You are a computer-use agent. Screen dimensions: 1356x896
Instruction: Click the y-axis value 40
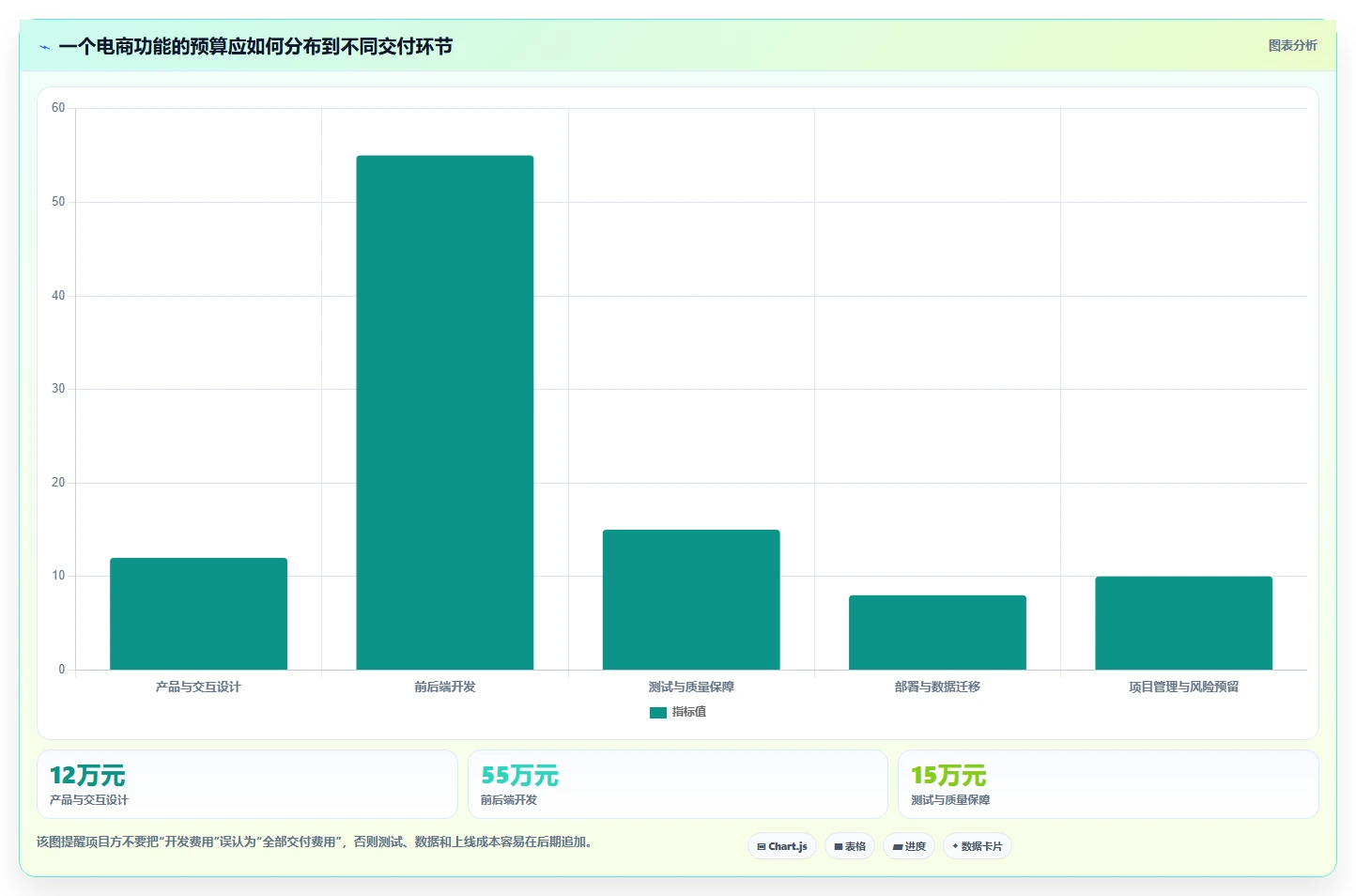[58, 296]
